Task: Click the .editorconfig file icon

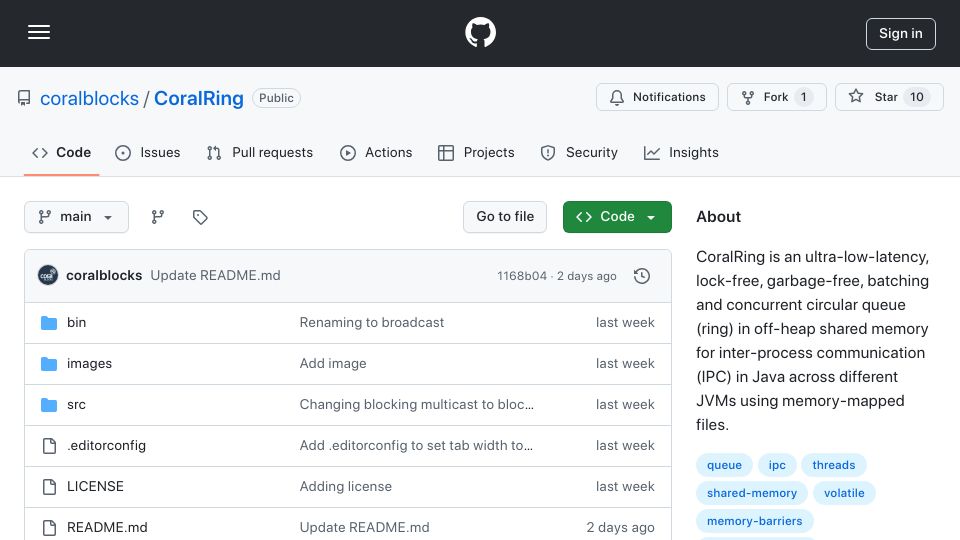Action: point(49,446)
